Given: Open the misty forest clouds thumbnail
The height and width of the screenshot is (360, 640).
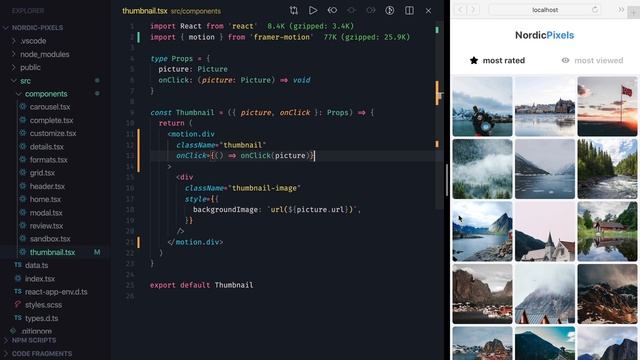Looking at the screenshot, I should click(482, 169).
